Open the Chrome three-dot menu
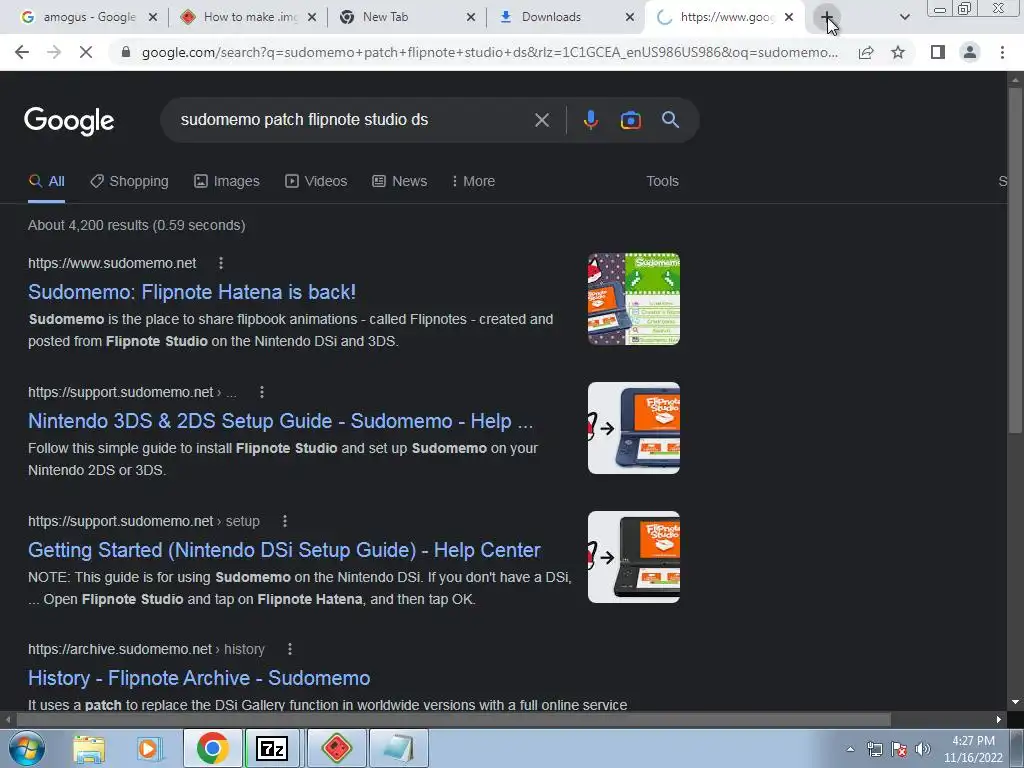The width and height of the screenshot is (1024, 768). click(x=1002, y=52)
